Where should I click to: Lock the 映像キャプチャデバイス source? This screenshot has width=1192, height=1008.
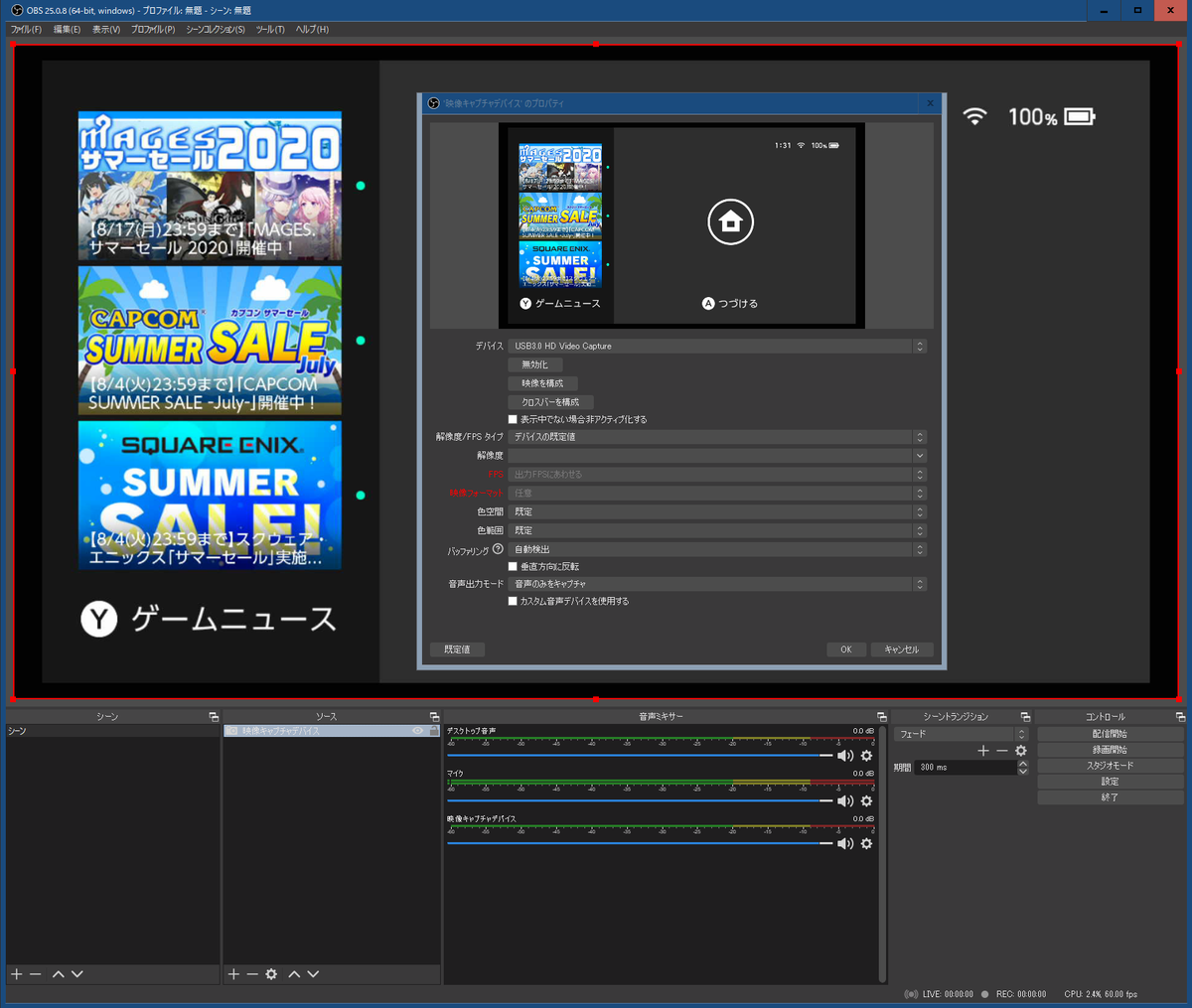point(433,731)
